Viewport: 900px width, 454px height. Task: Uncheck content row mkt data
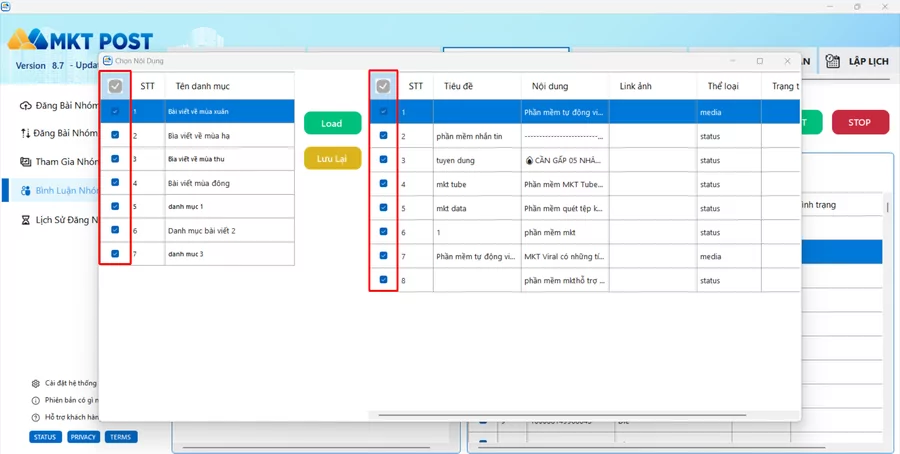tap(383, 208)
